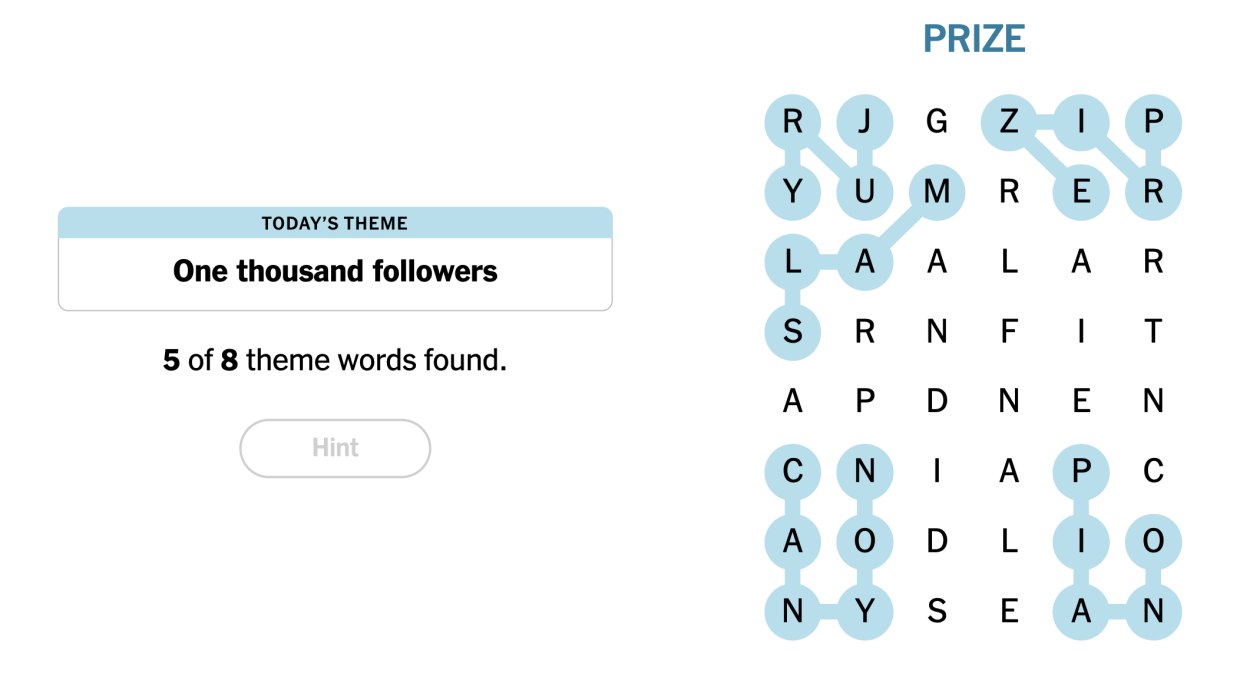
Task: Click the letter C starting the bottom-left chain
Action: point(793,472)
